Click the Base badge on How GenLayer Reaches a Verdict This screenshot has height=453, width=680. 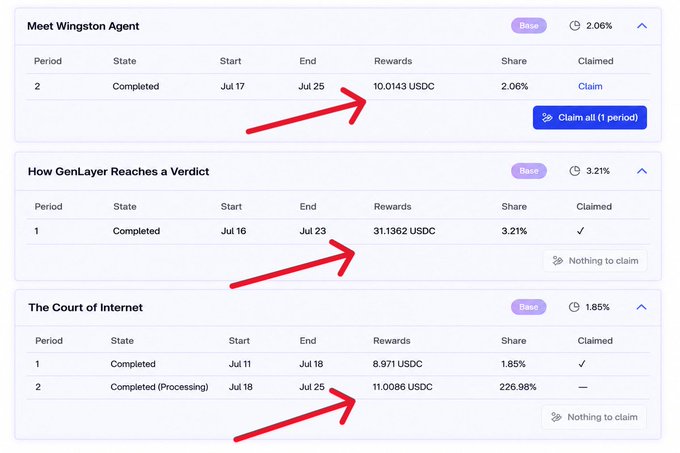coord(529,171)
